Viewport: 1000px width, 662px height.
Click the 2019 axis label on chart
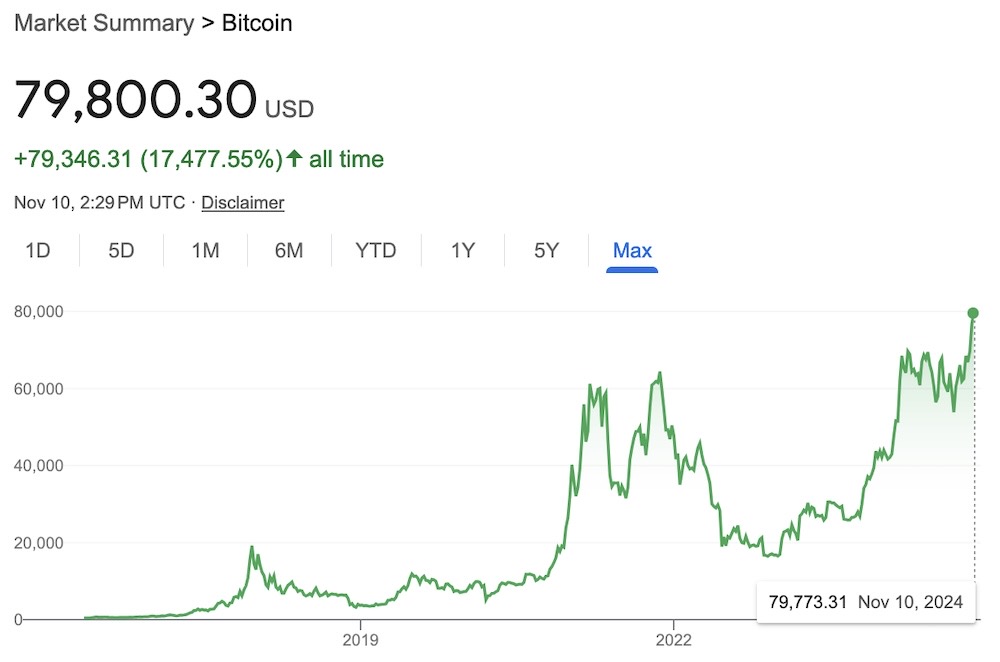361,639
